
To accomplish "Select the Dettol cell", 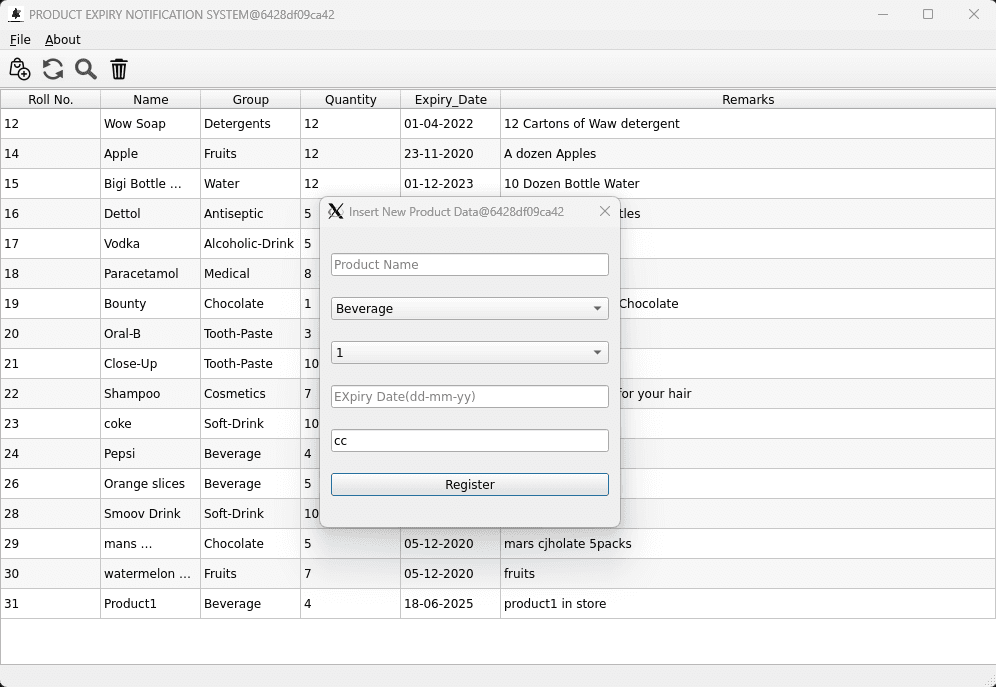I will click(x=151, y=213).
